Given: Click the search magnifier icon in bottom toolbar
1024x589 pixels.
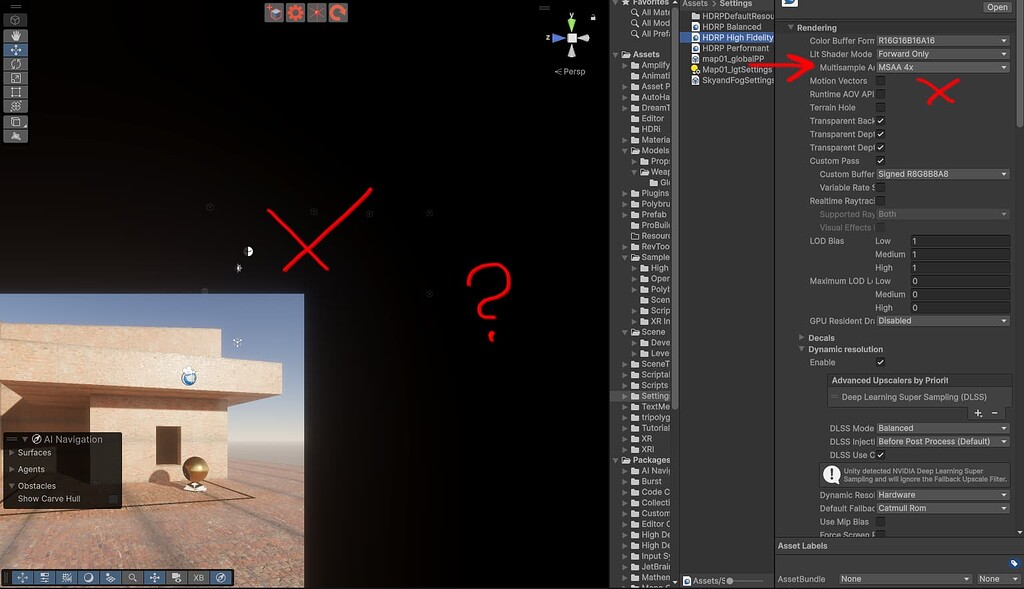Looking at the screenshot, I should click(x=132, y=577).
